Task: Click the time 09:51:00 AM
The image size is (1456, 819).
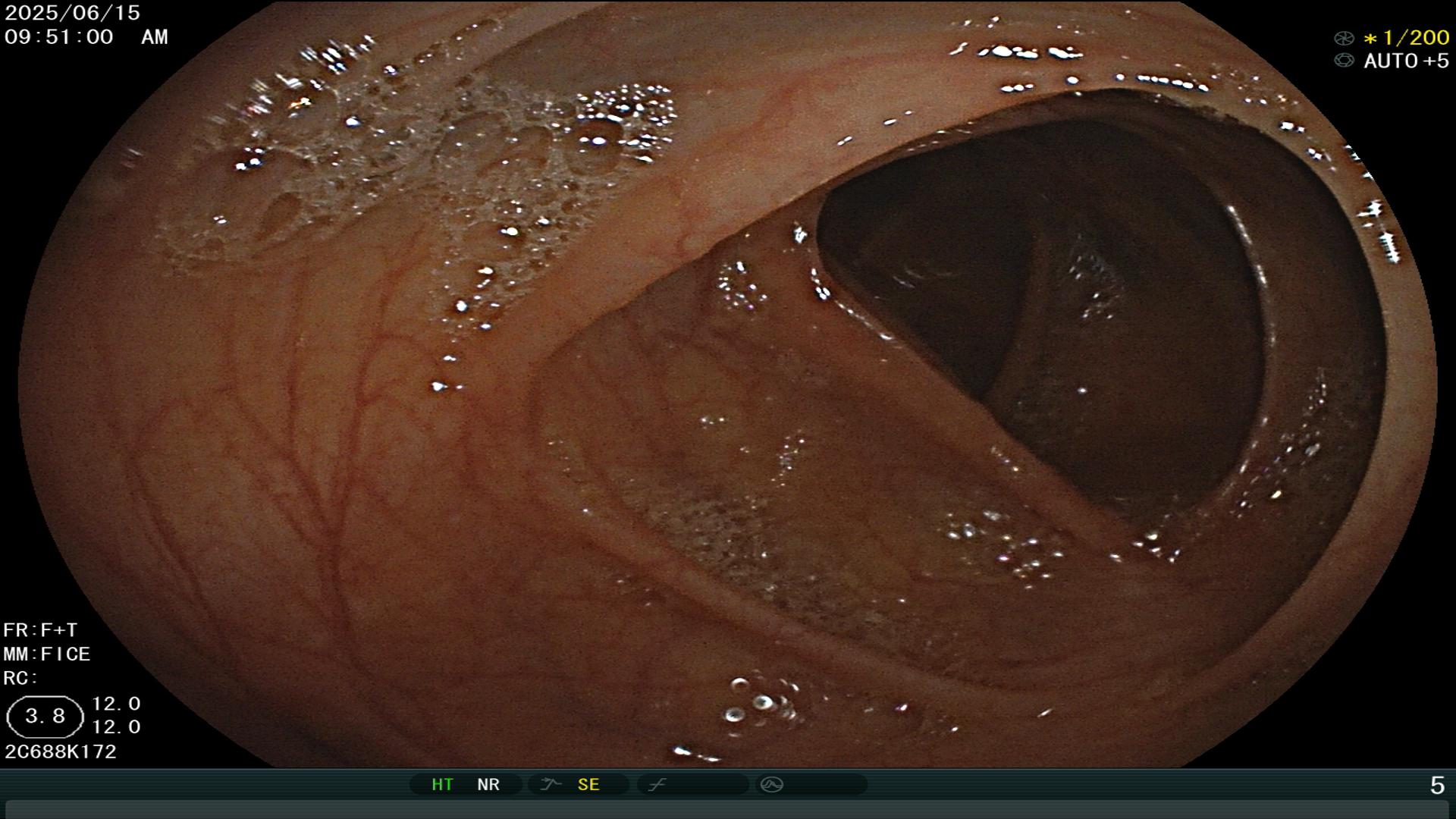Action: pos(86,37)
